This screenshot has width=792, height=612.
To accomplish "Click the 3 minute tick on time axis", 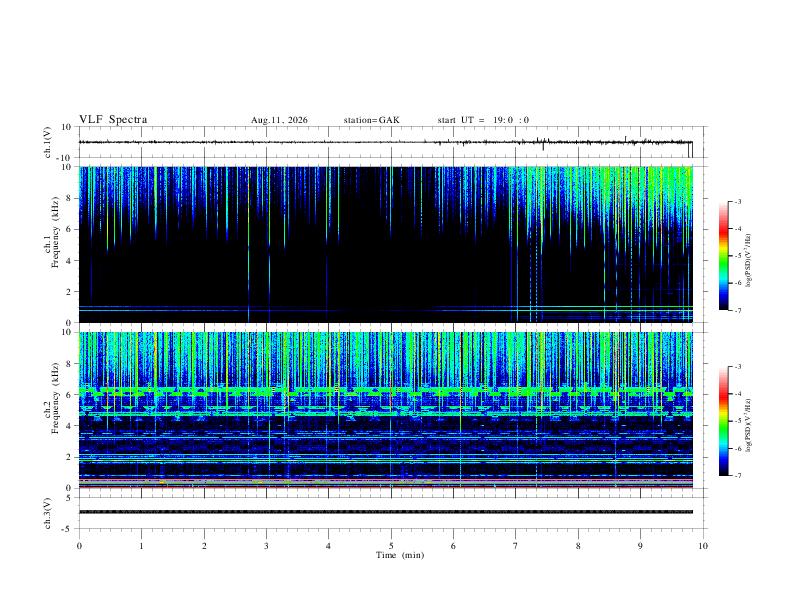I will 266,546.
